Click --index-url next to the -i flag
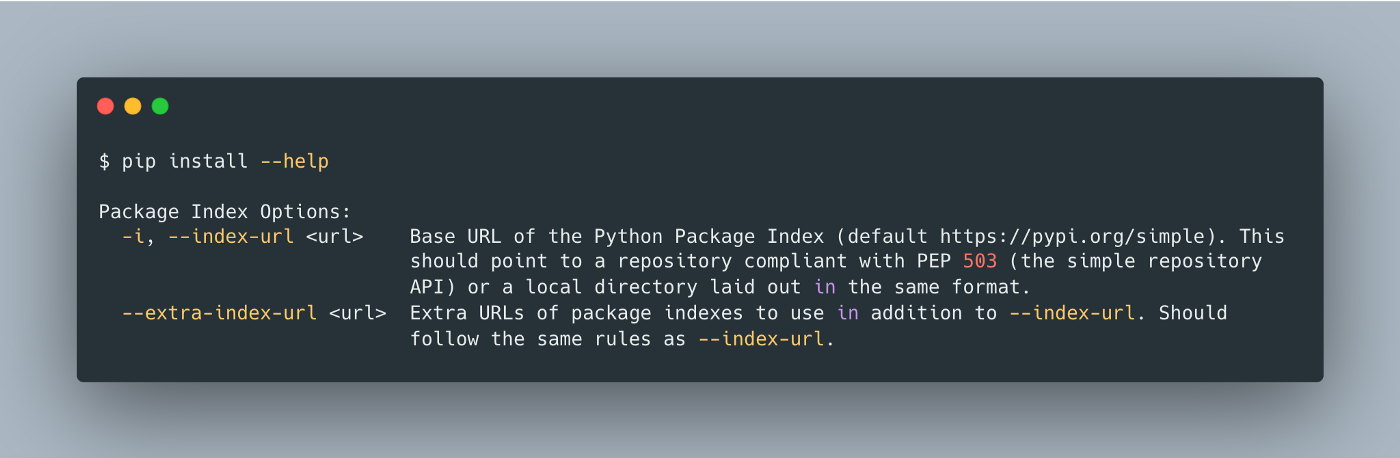The width and height of the screenshot is (1400, 458). coord(231,237)
